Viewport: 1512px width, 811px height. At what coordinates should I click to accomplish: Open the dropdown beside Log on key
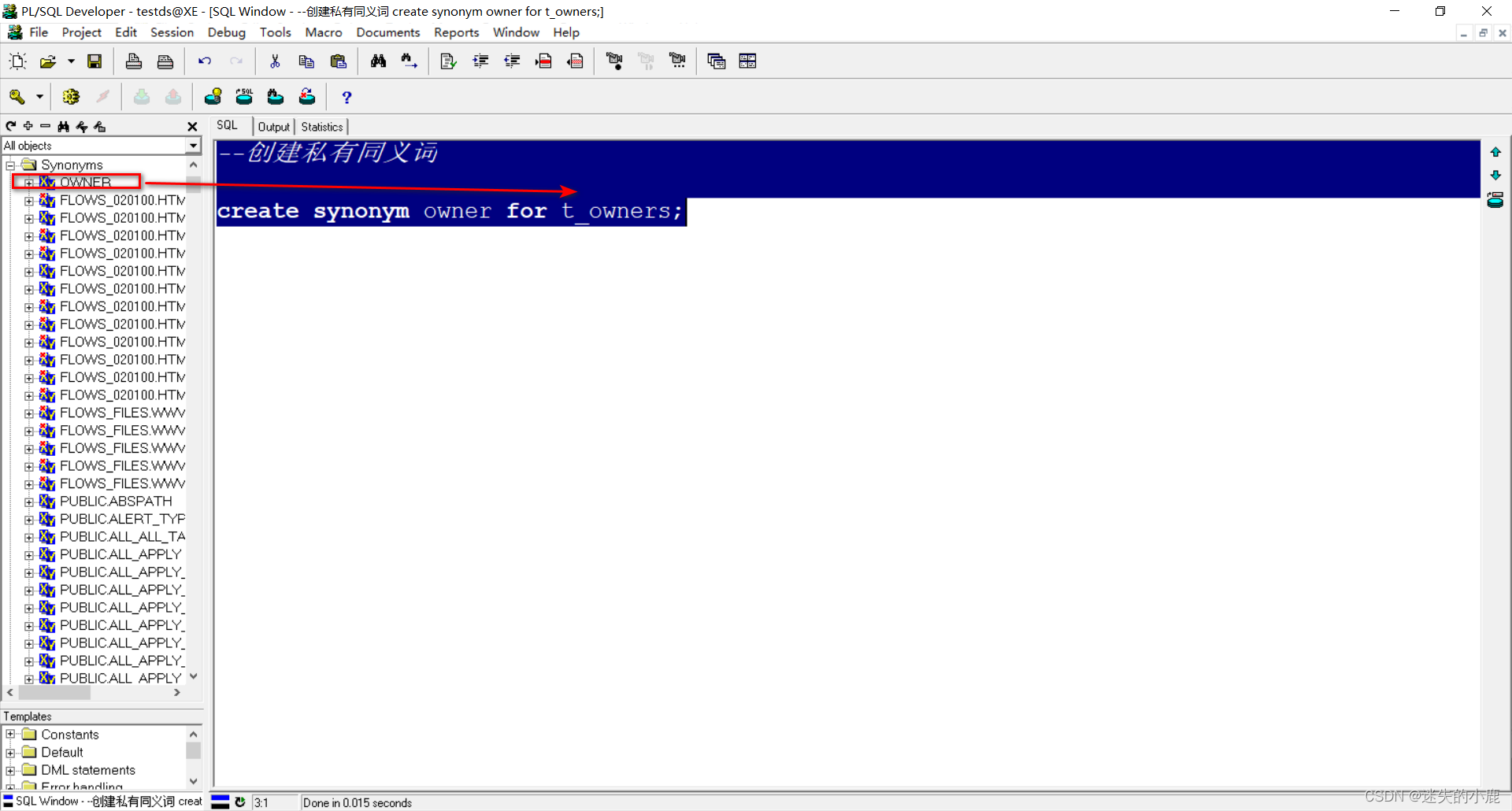pos(39,97)
